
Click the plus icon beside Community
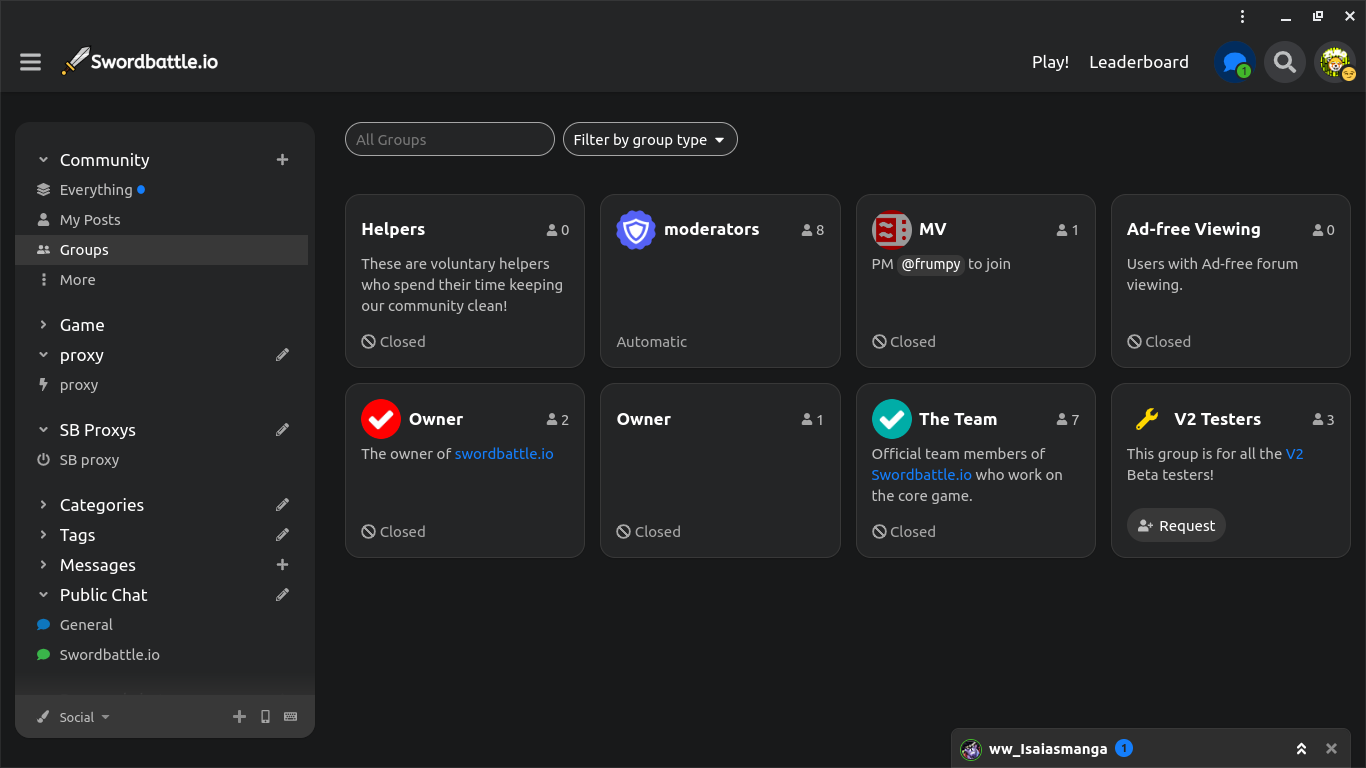282,160
